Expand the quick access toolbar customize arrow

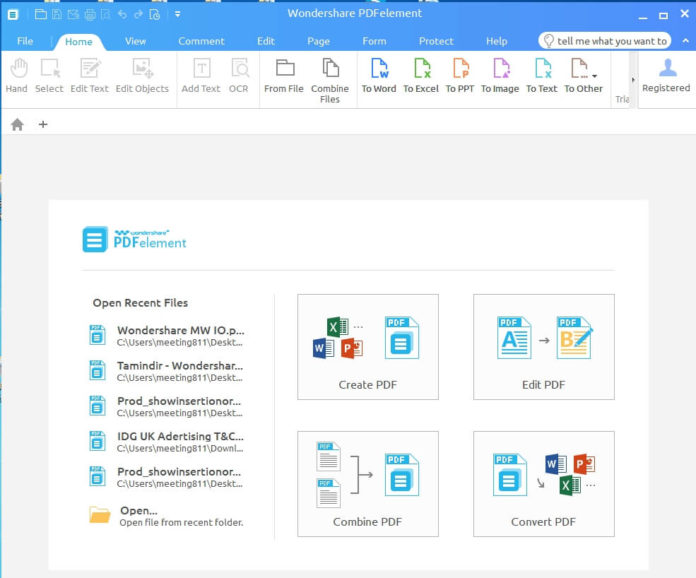click(x=178, y=14)
